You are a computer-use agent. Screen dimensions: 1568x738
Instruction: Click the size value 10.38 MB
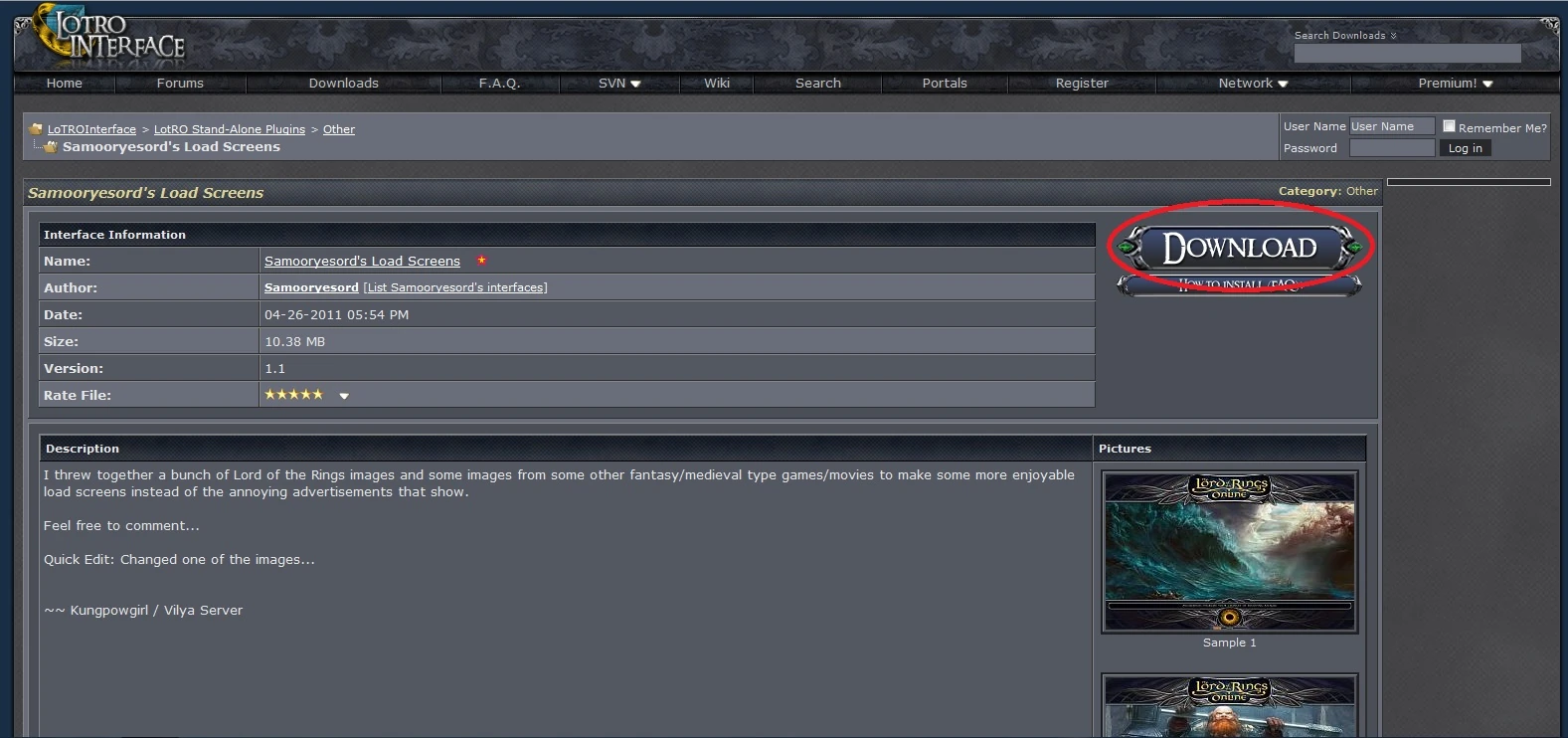click(x=294, y=341)
